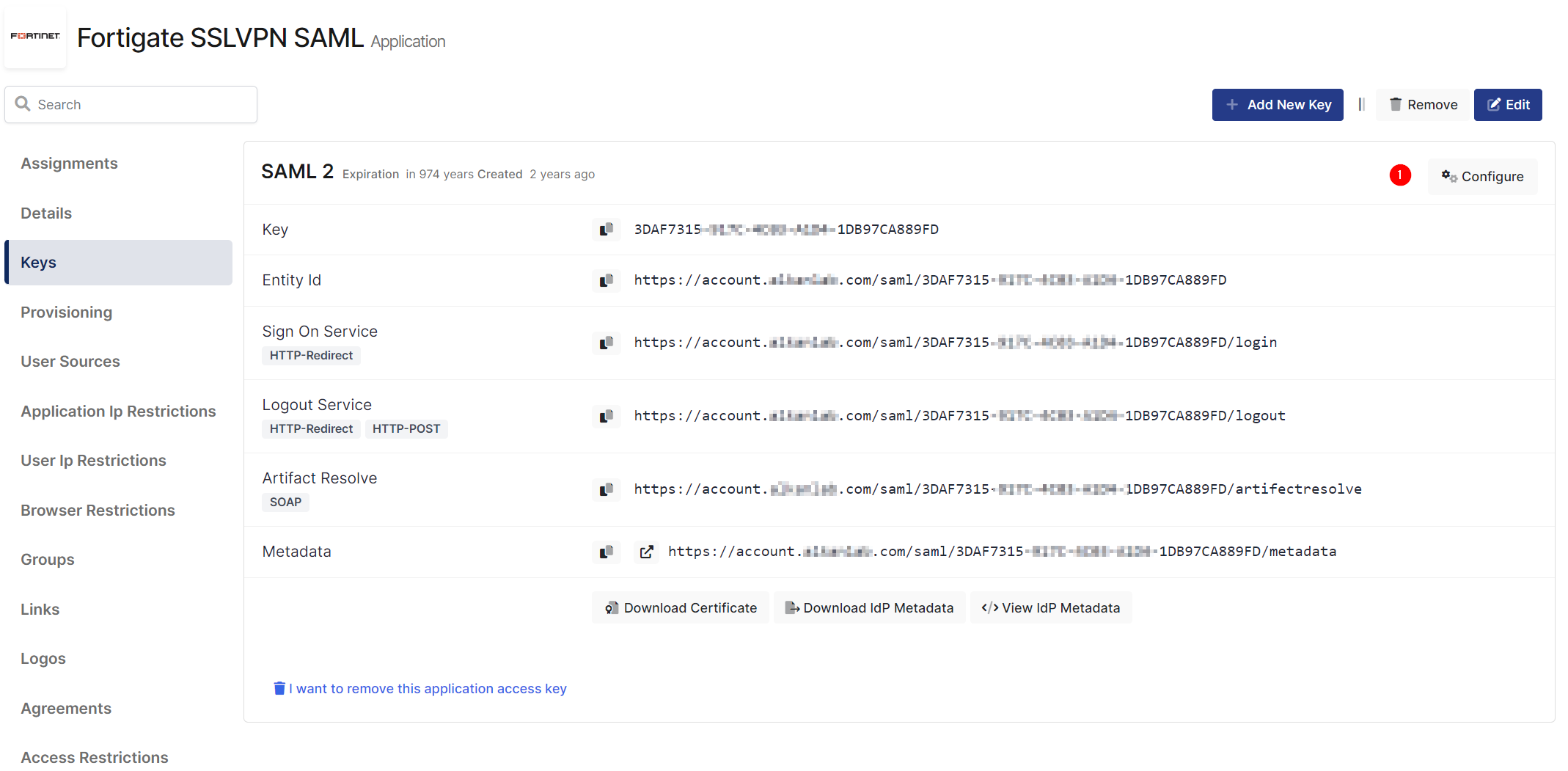Open Metadata URL in new tab icon

pos(646,552)
